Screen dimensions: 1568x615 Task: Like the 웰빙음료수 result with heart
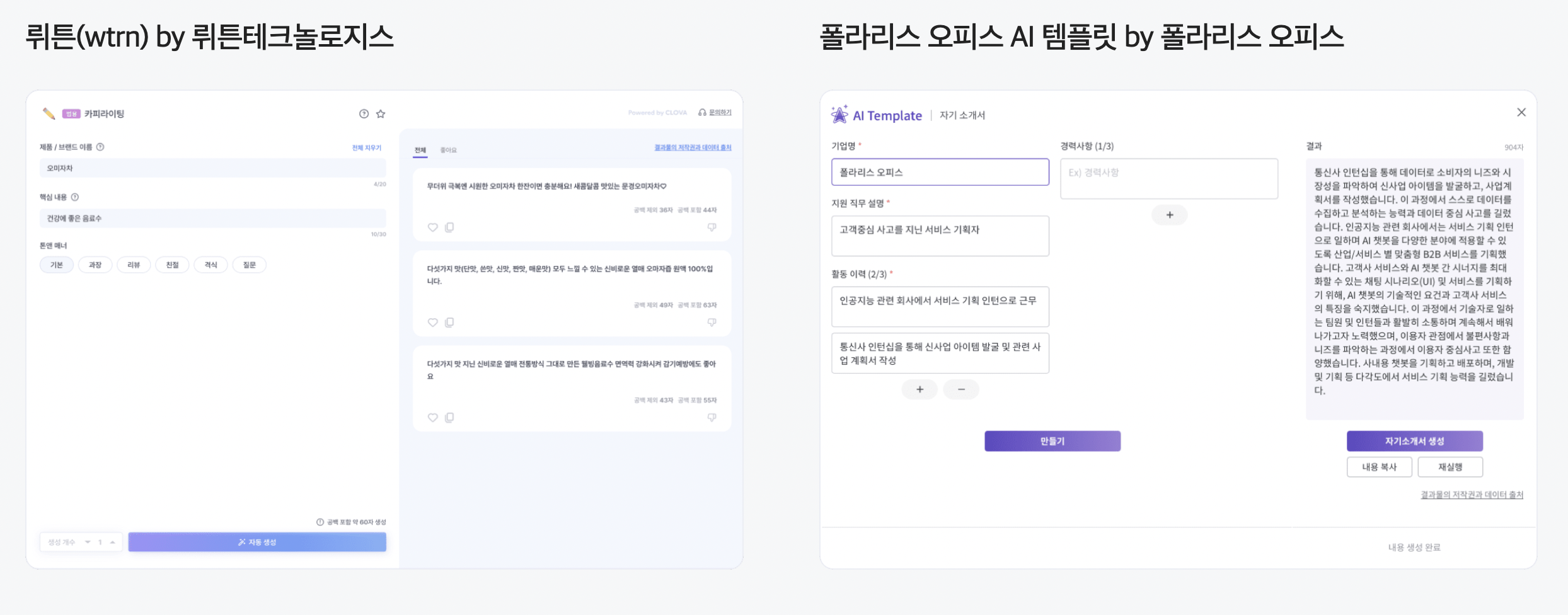tap(432, 418)
